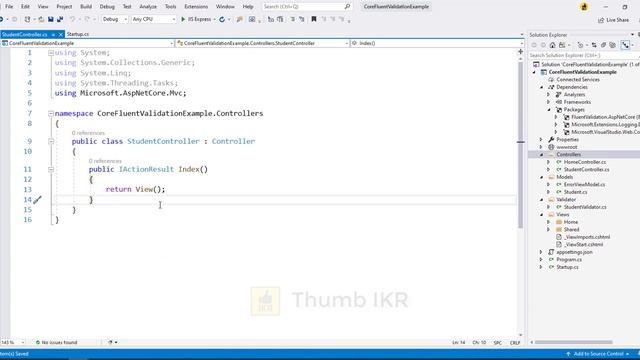Image resolution: width=640 pixels, height=360 pixels.
Task: Collapse the StudentController class on line 9
Action: [51, 141]
